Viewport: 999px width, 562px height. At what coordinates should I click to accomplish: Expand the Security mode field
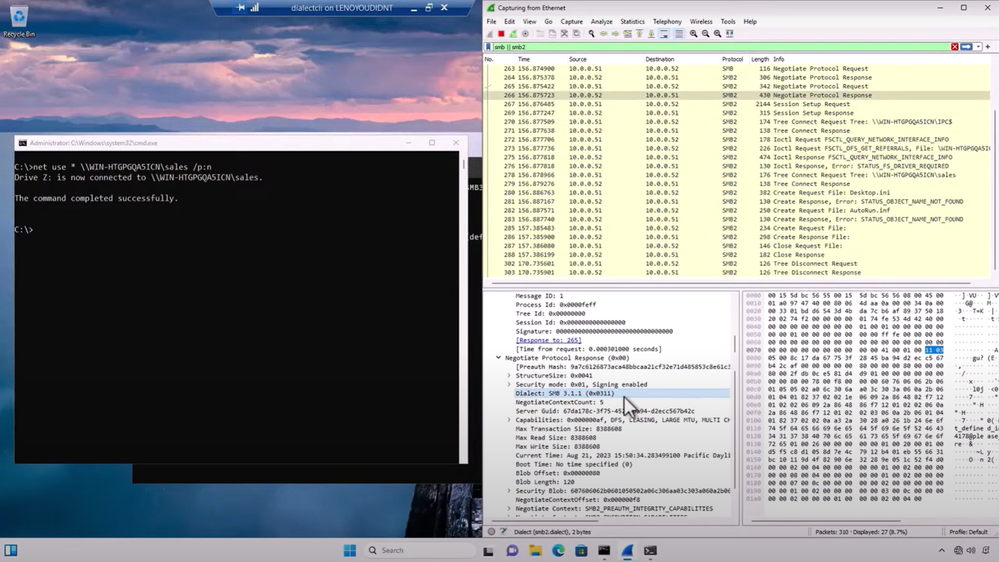509,385
